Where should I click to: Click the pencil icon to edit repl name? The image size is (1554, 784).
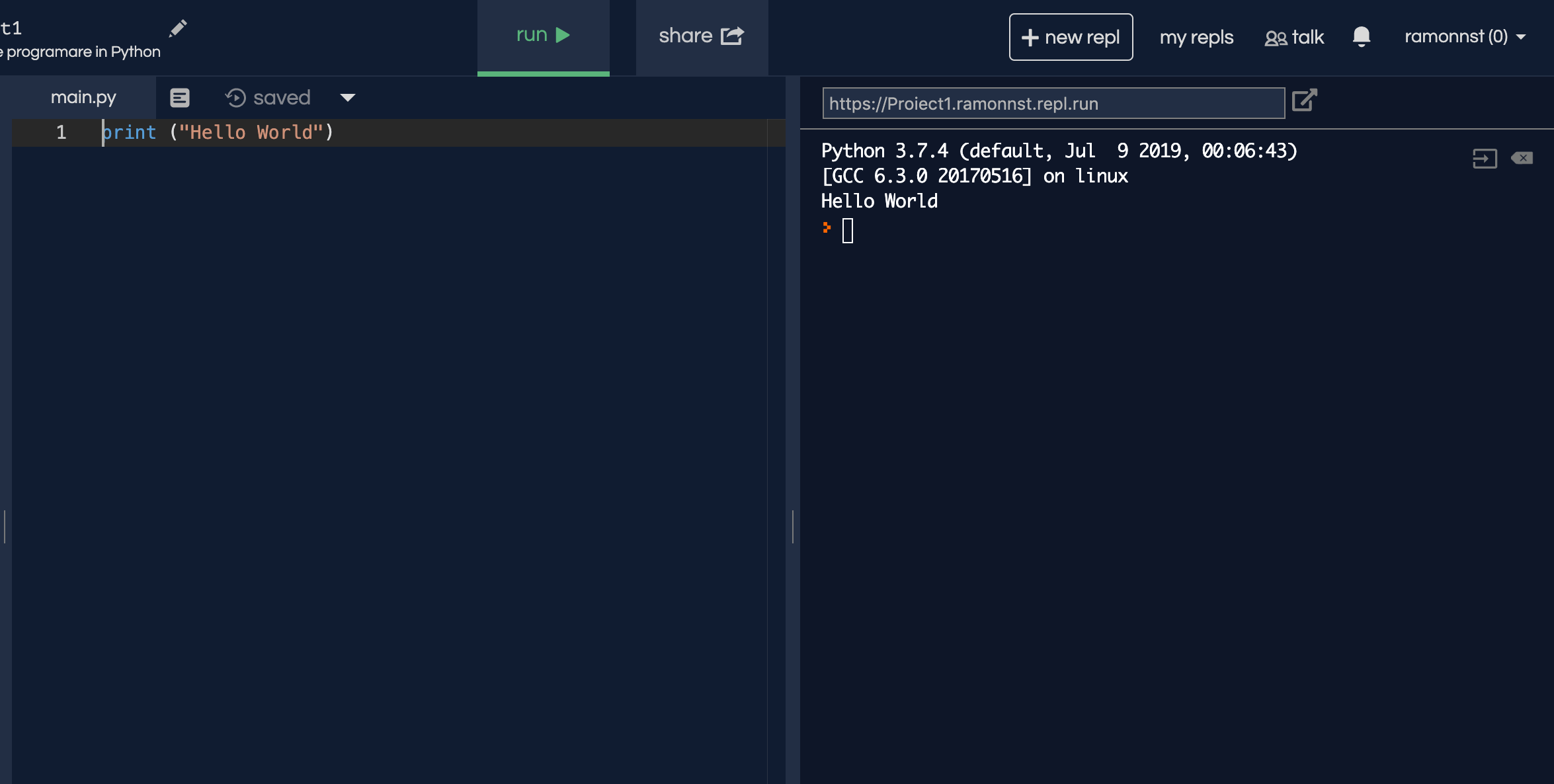pos(178,28)
